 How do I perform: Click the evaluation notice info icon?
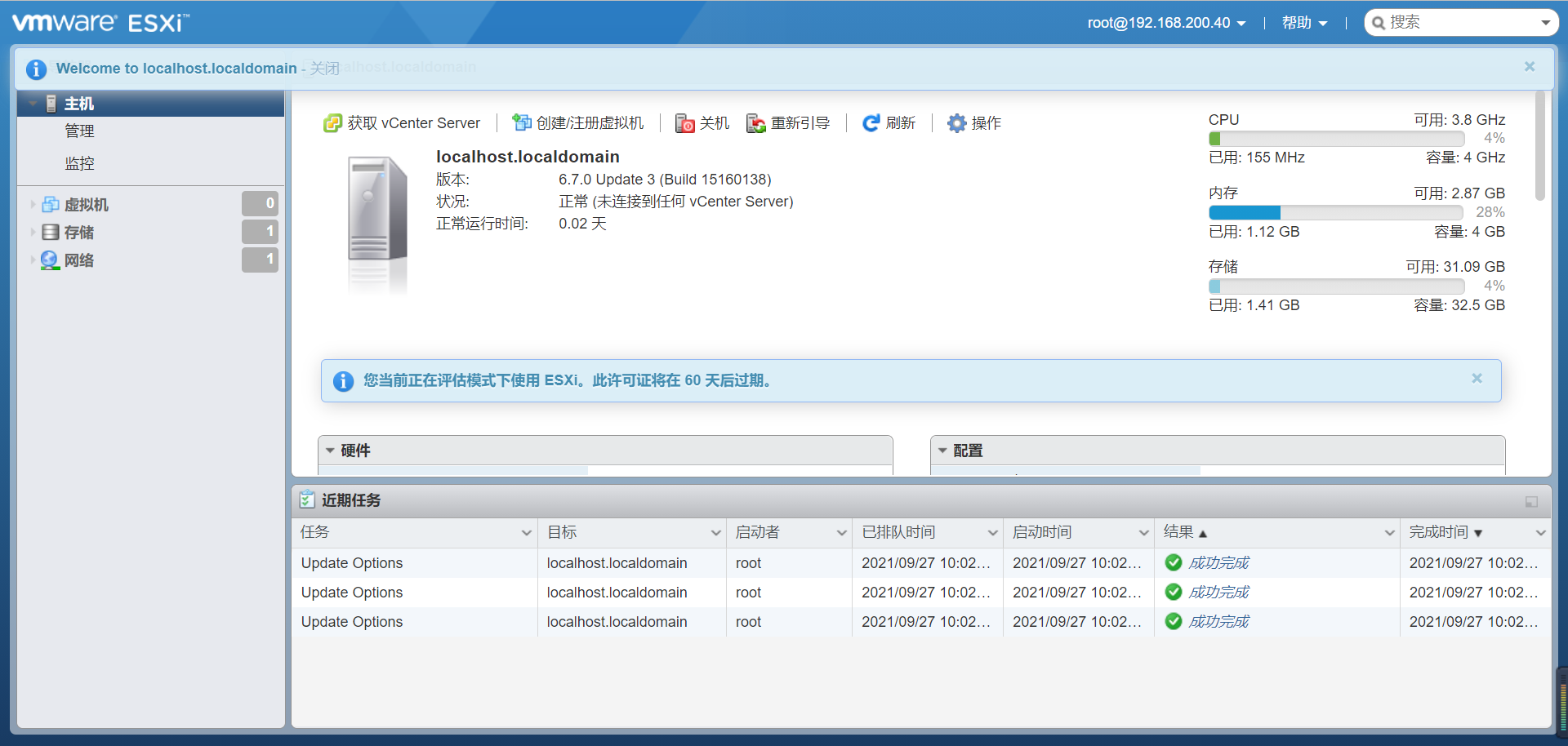coord(343,381)
